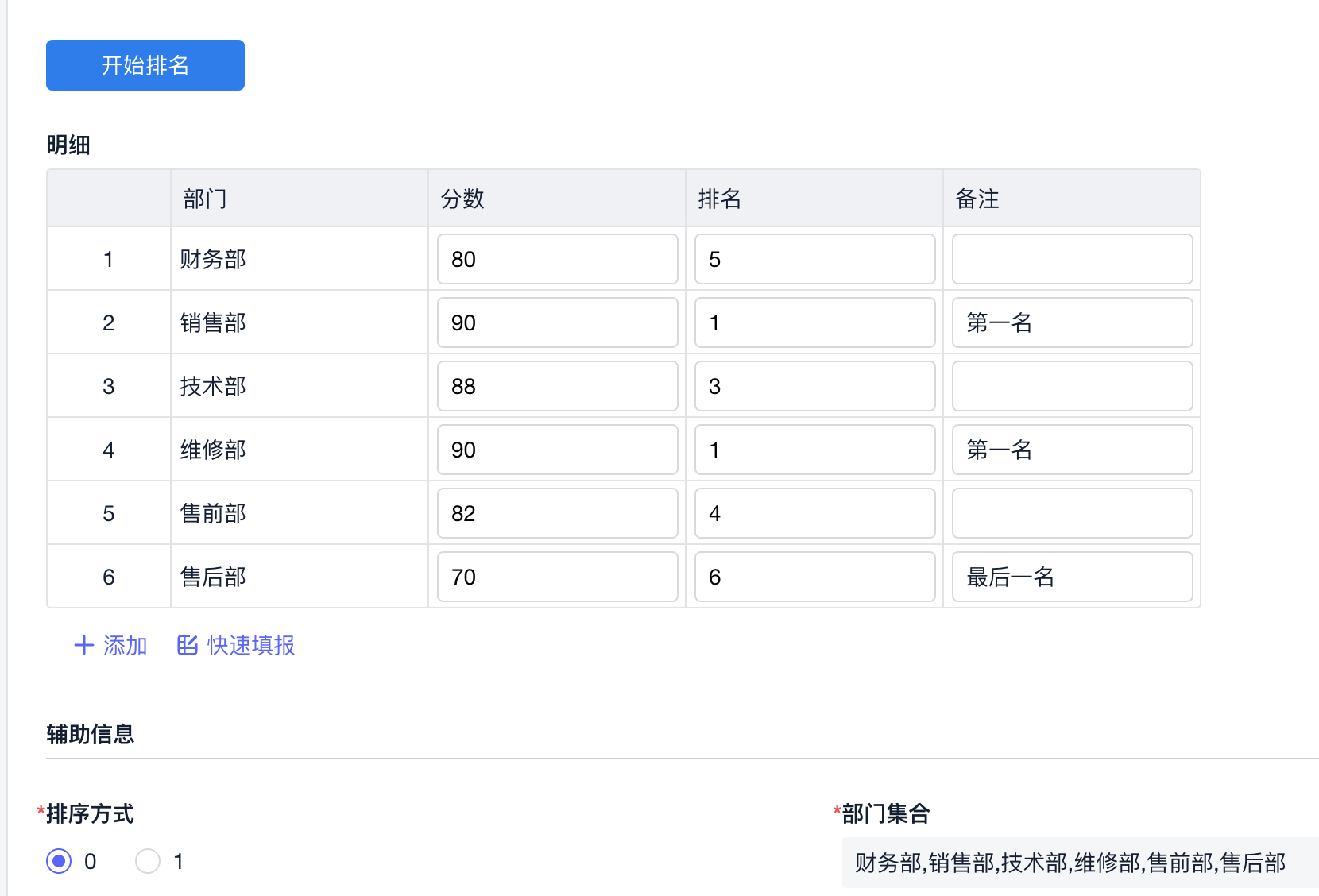The height and width of the screenshot is (896, 1319).
Task: Click the 财务部 rank input field
Action: coord(814,259)
